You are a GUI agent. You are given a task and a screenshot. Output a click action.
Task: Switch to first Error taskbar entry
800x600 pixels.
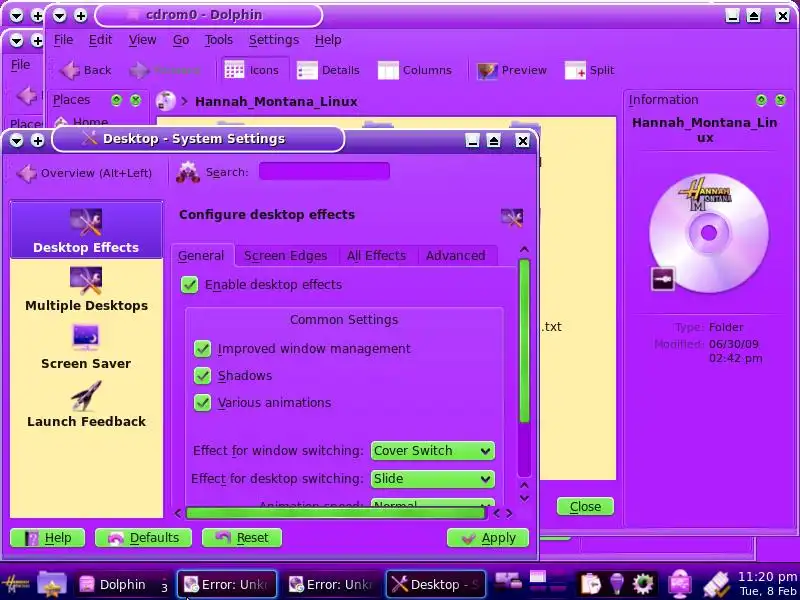[x=227, y=584]
